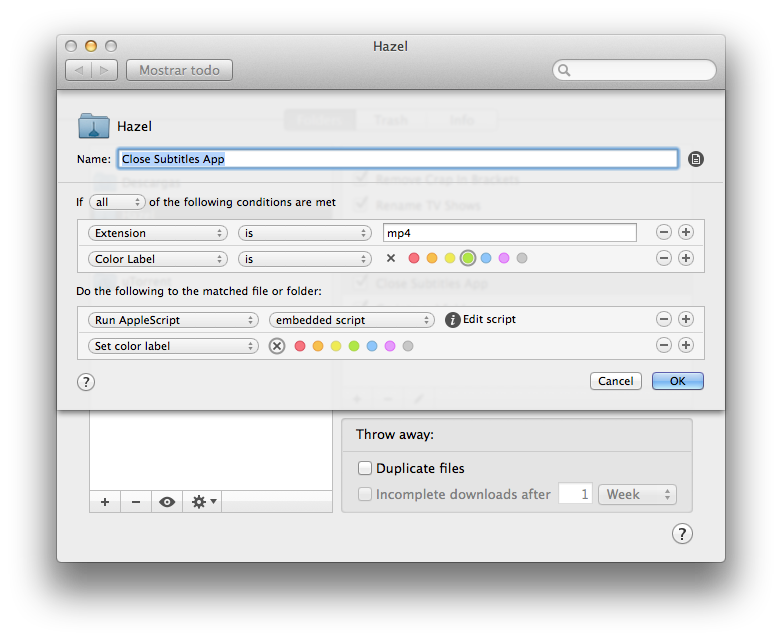
Task: Remove the Color Label condition with its minus button
Action: (664, 258)
